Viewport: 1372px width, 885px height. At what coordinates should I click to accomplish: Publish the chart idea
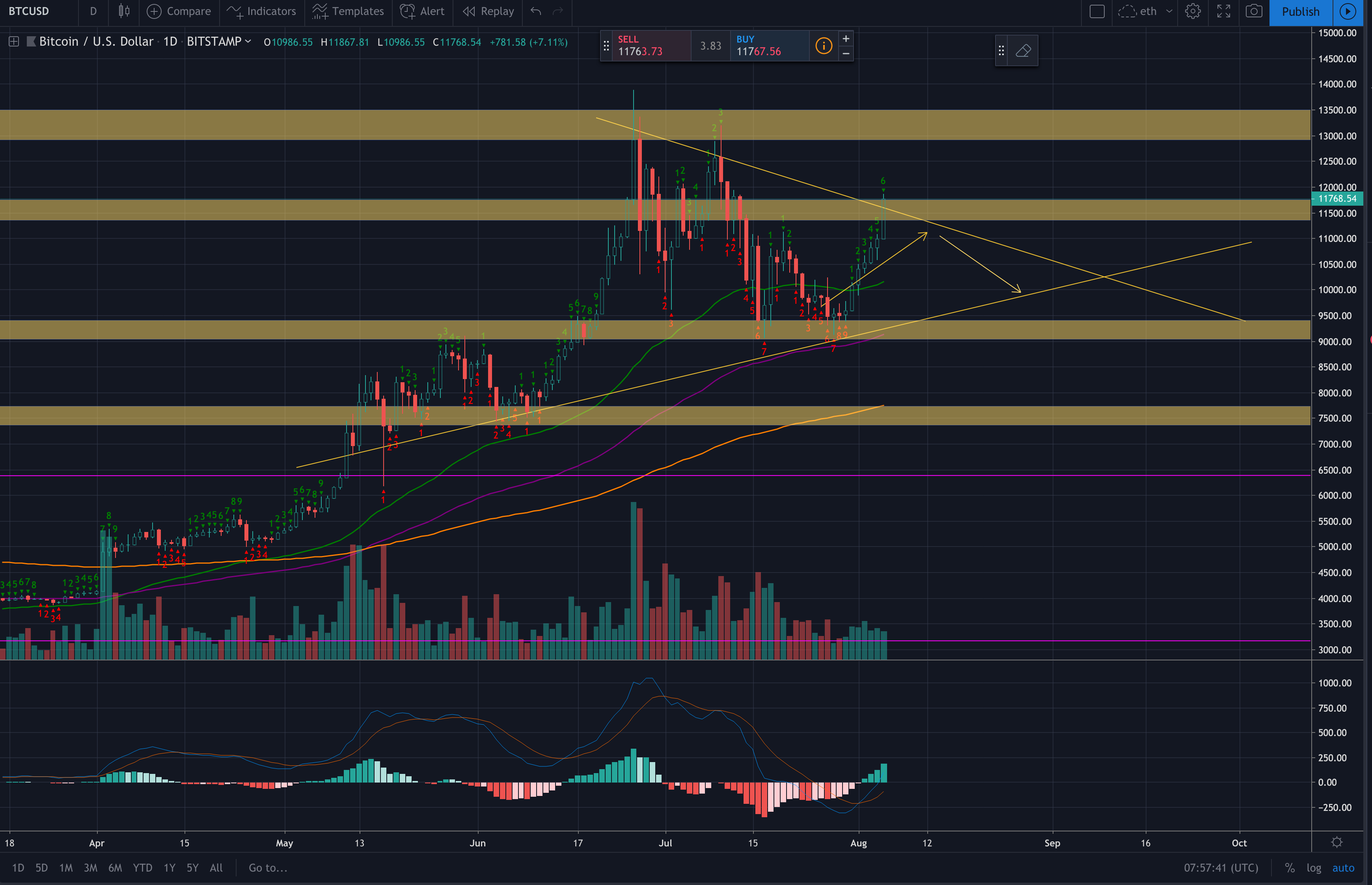pyautogui.click(x=1301, y=11)
